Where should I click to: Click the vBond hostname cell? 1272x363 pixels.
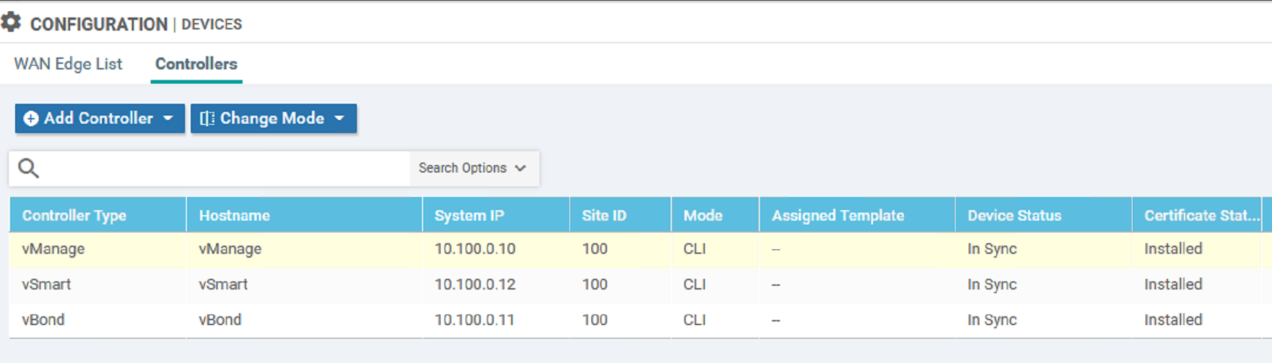coord(220,321)
